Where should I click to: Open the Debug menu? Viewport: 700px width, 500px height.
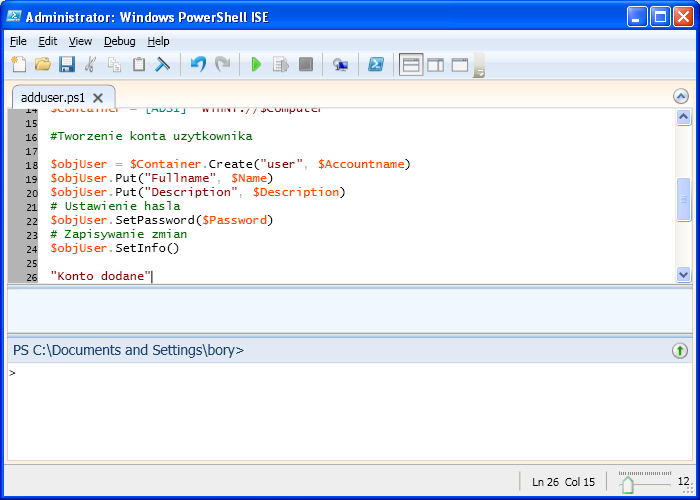(120, 42)
